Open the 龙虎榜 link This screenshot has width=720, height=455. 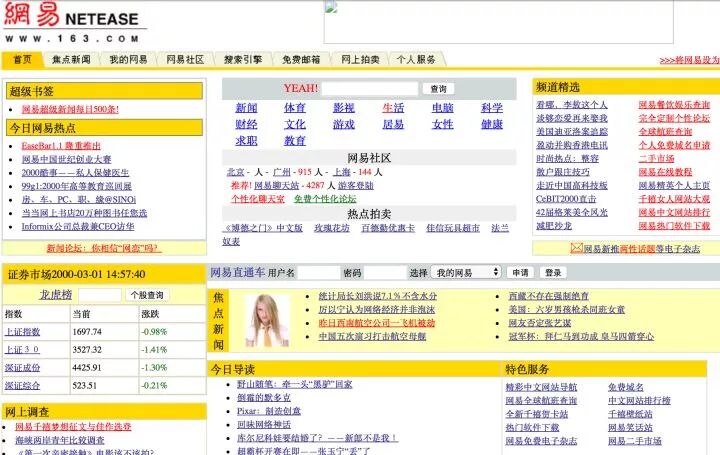click(56, 295)
